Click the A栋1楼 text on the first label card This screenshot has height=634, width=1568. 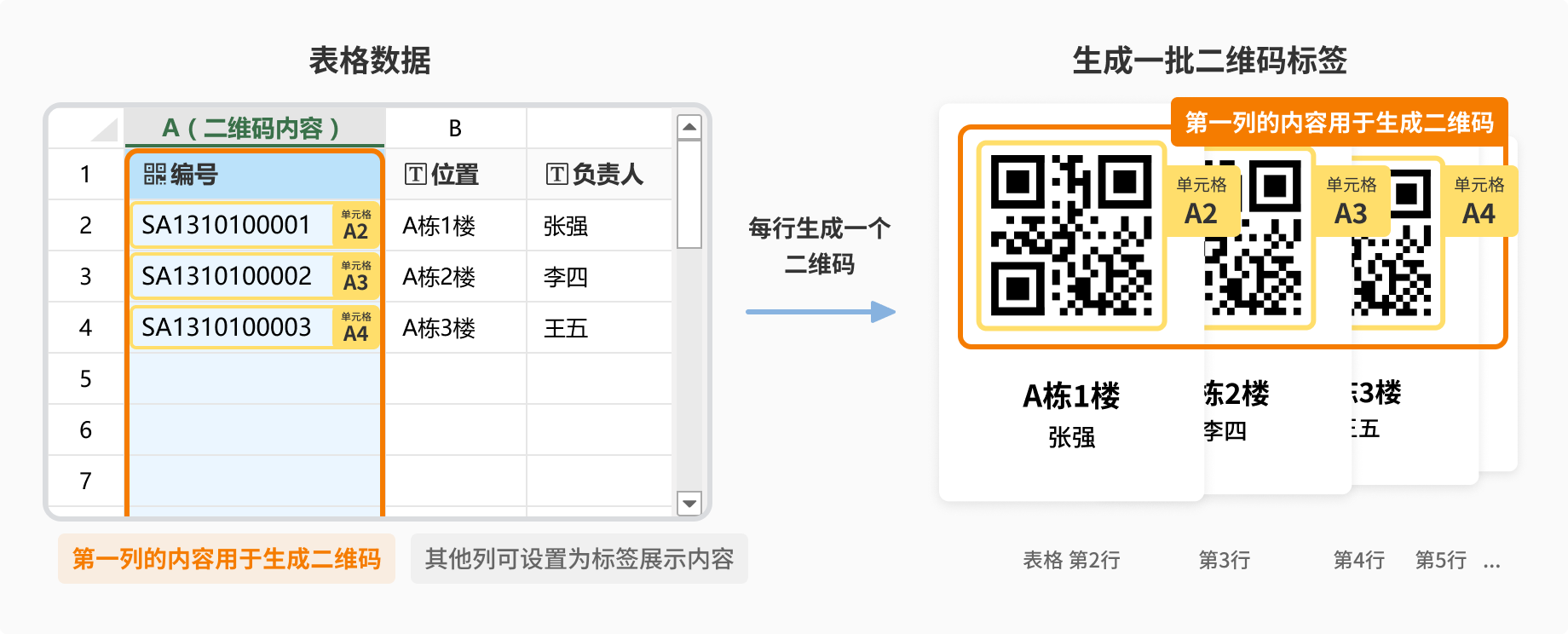pos(1071,396)
